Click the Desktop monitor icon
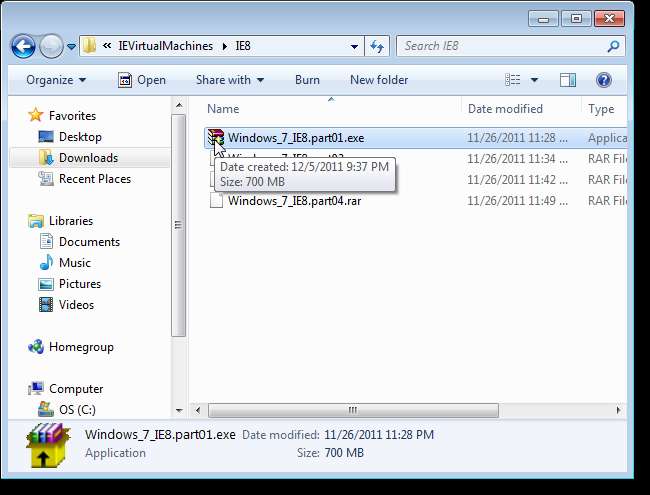650x495 pixels. (46, 136)
